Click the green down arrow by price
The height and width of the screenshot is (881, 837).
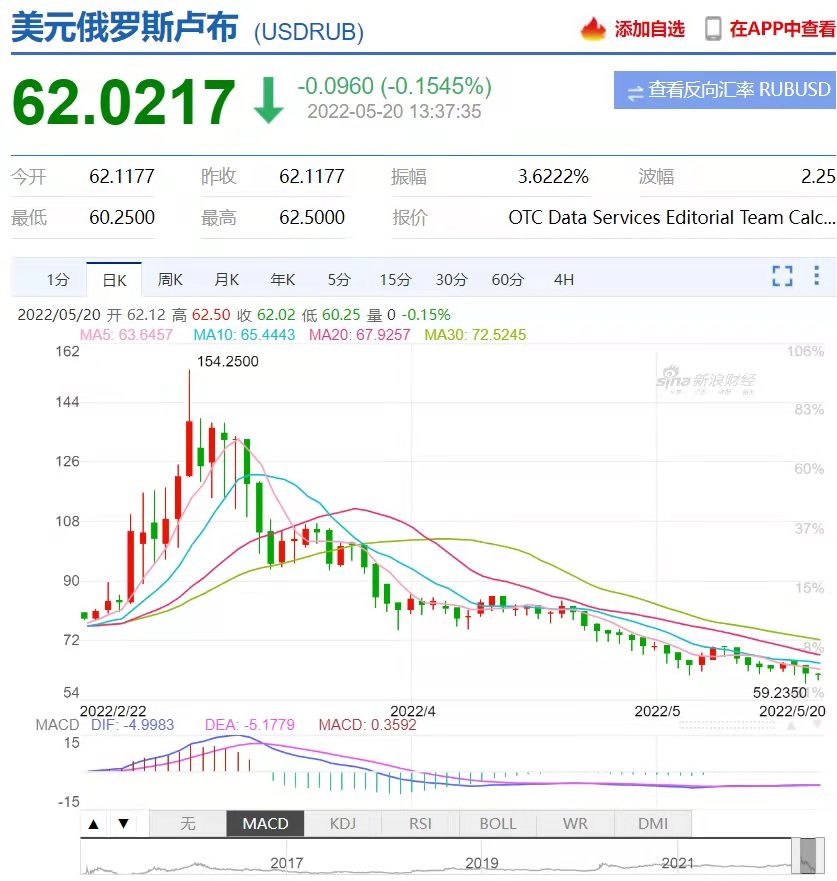[268, 99]
